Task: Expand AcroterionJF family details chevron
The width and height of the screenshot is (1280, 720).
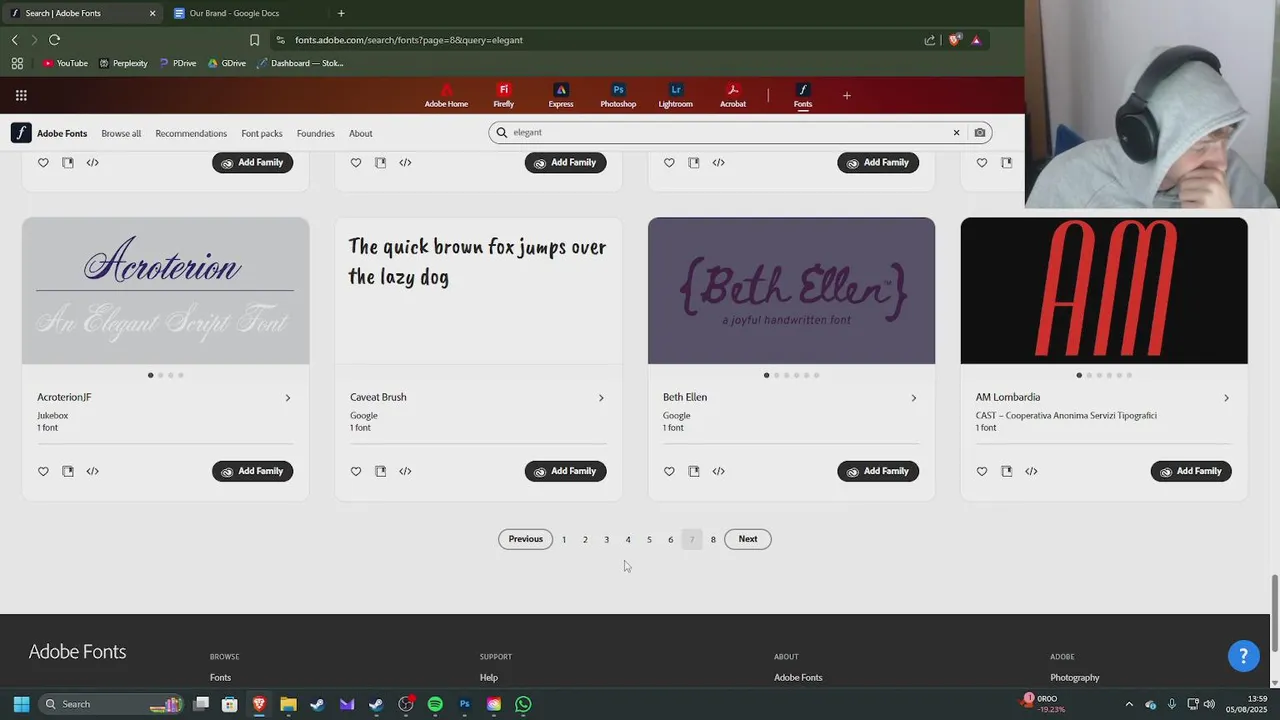Action: tap(288, 398)
